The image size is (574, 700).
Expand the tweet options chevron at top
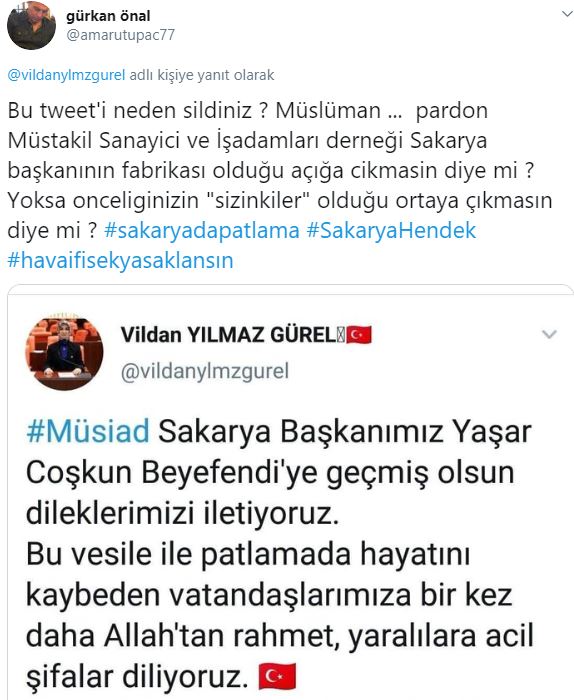566,14
